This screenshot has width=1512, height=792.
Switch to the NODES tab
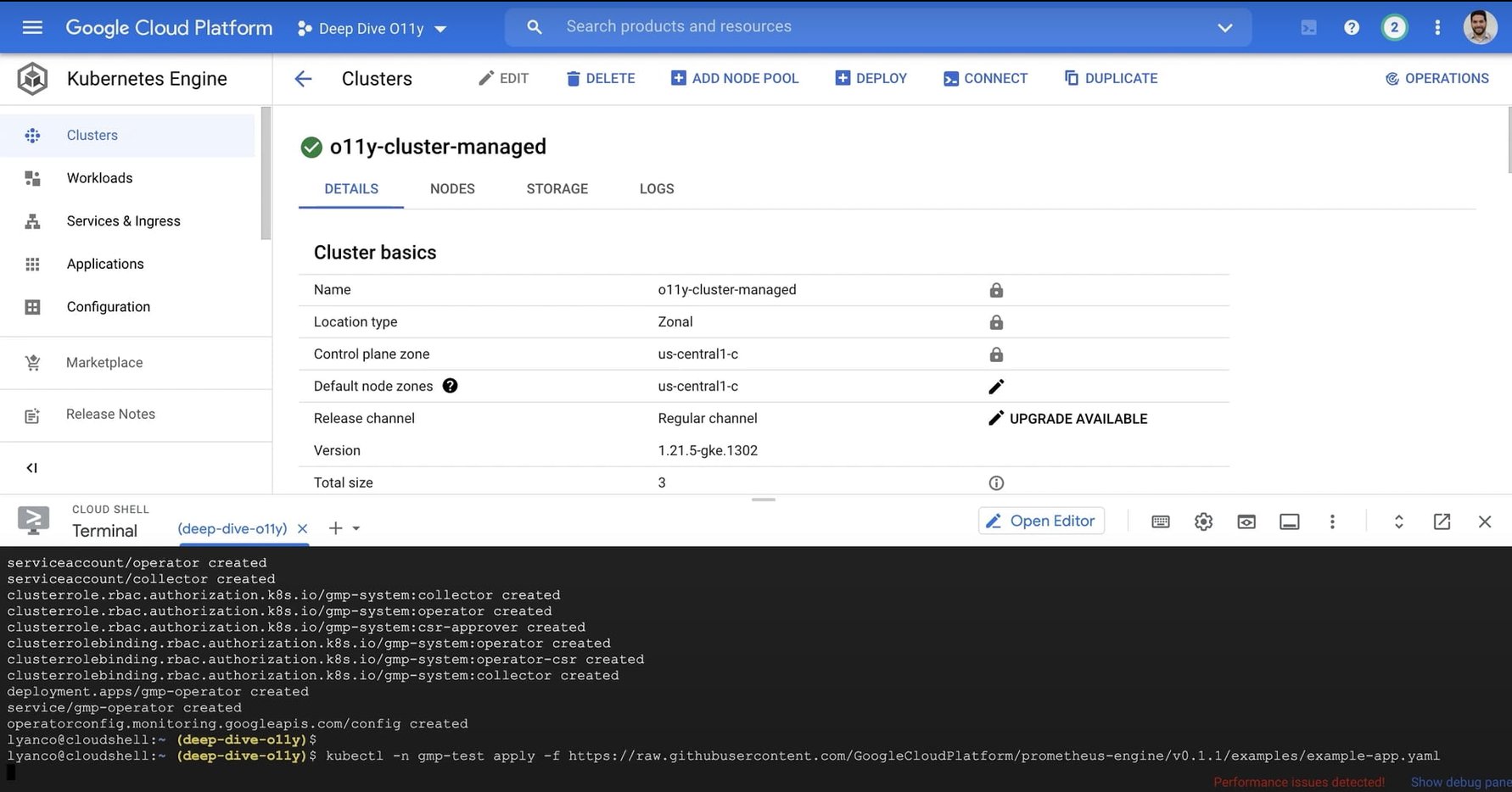tap(452, 189)
